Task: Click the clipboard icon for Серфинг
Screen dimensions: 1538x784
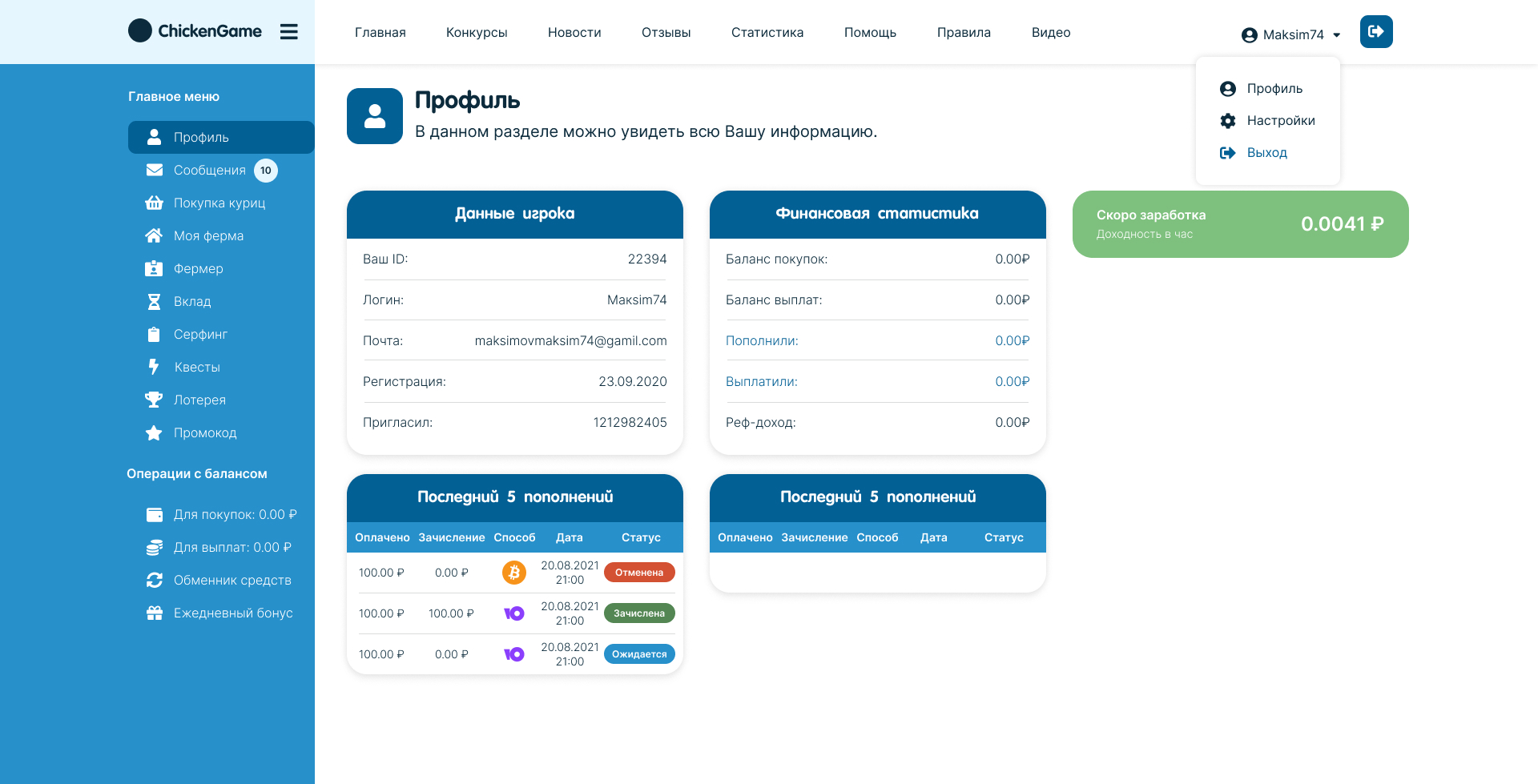Action: click(154, 334)
